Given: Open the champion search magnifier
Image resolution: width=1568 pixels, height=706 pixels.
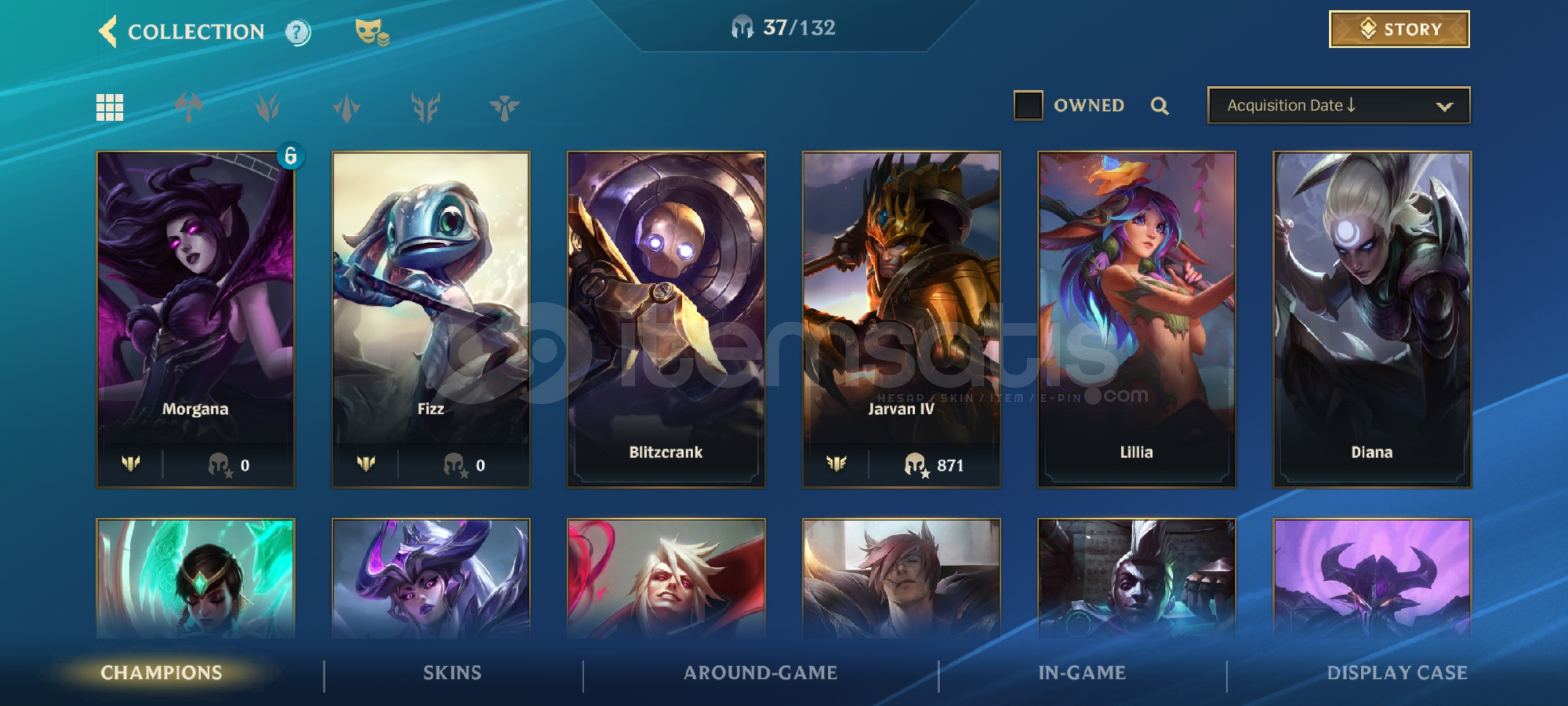Looking at the screenshot, I should pyautogui.click(x=1160, y=106).
